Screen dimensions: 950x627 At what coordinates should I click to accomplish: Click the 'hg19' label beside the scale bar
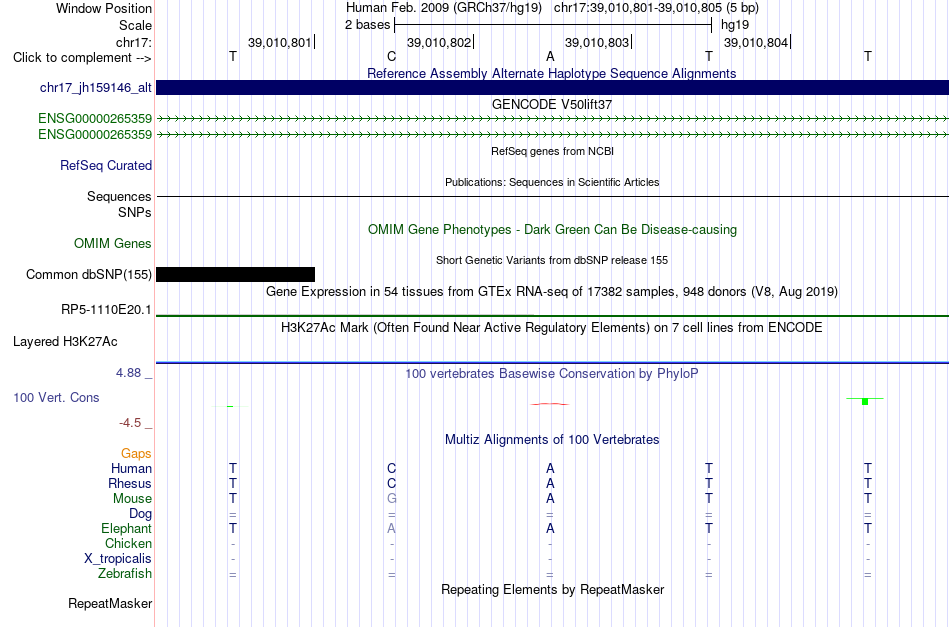(x=735, y=25)
